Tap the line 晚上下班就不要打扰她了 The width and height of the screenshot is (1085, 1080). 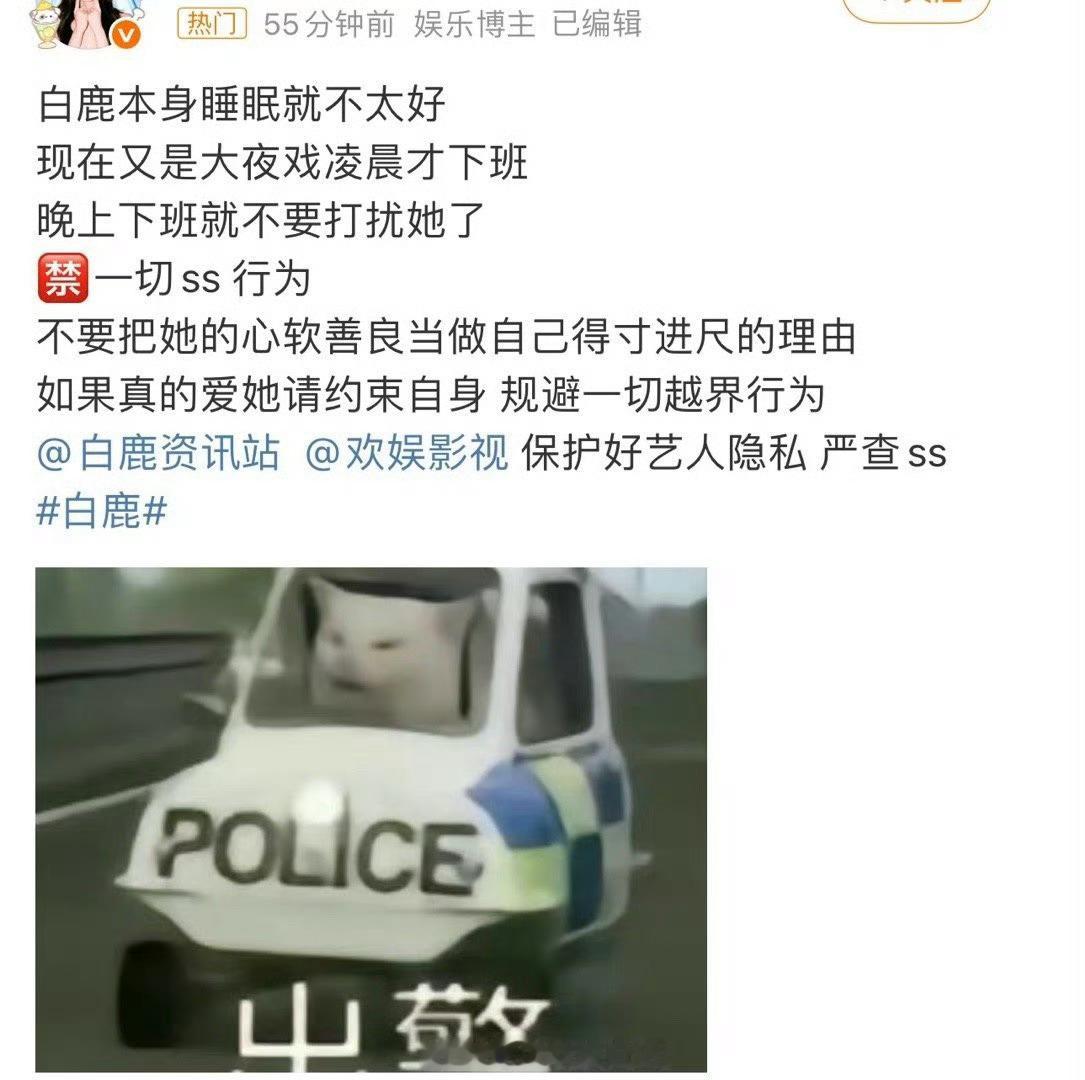[x=261, y=221]
